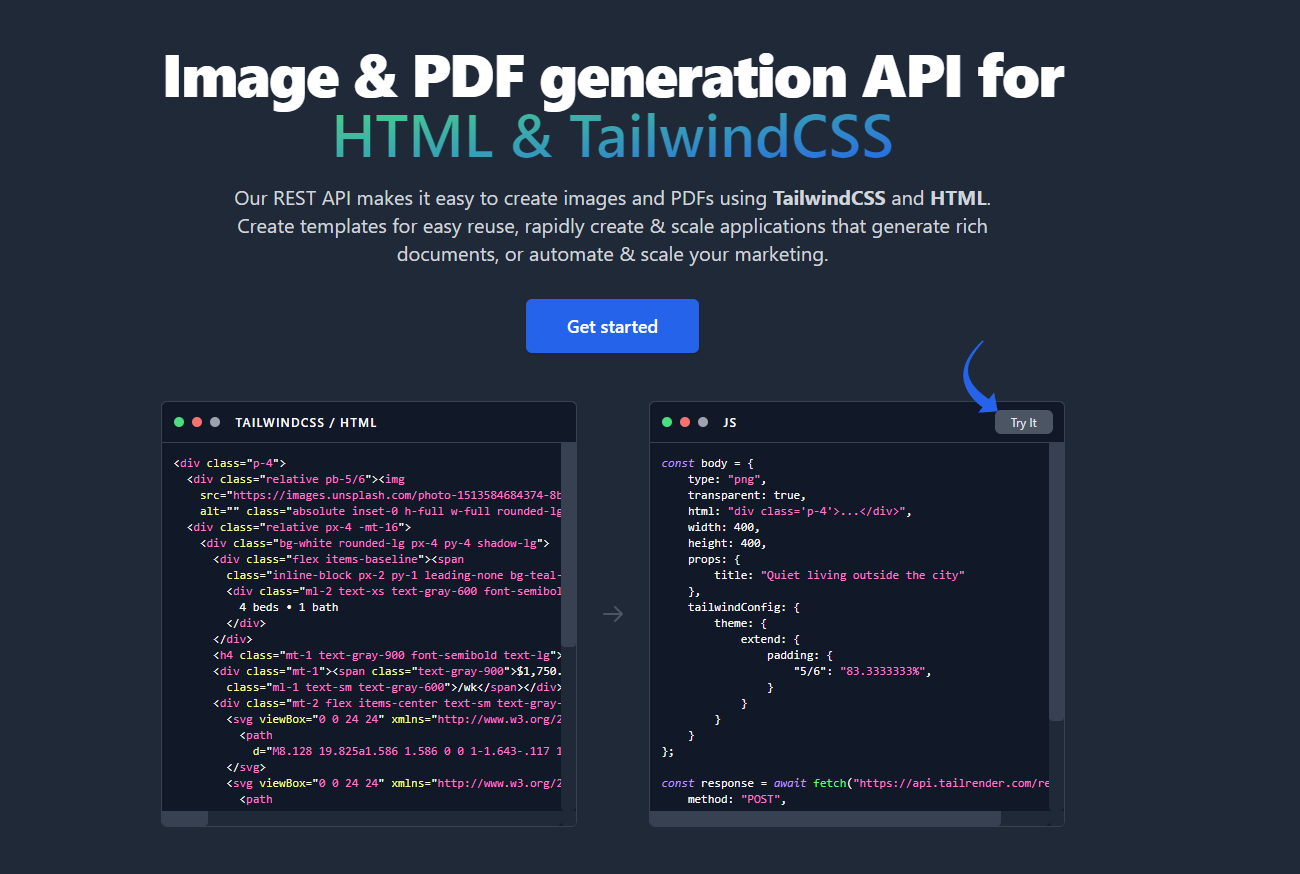Click the value "83.3333333%"
The height and width of the screenshot is (874, 1300).
tap(882, 671)
